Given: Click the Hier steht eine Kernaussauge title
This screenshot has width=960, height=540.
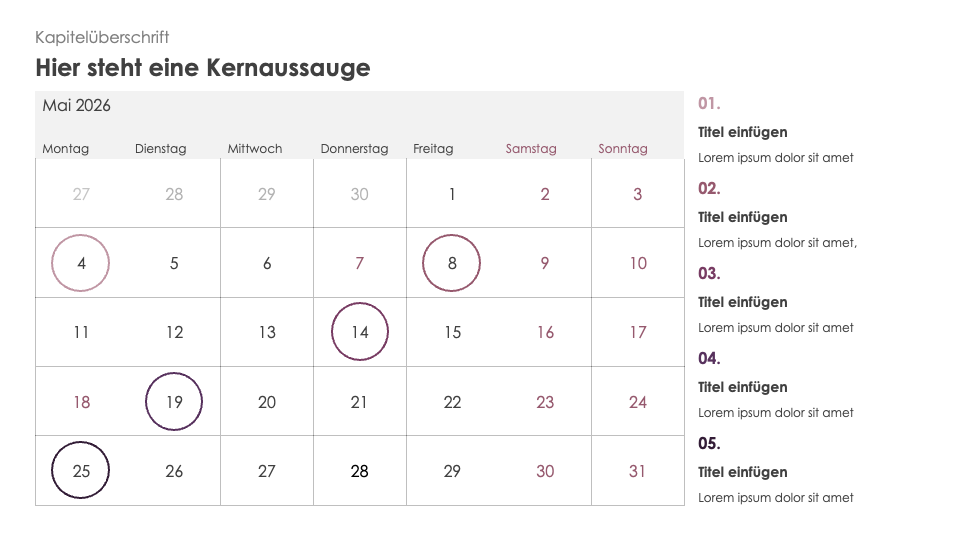Looking at the screenshot, I should [x=203, y=68].
